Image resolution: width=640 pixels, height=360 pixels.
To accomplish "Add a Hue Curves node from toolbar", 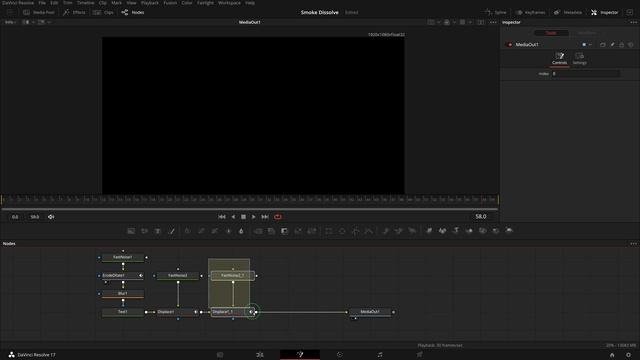I will point(215,231).
